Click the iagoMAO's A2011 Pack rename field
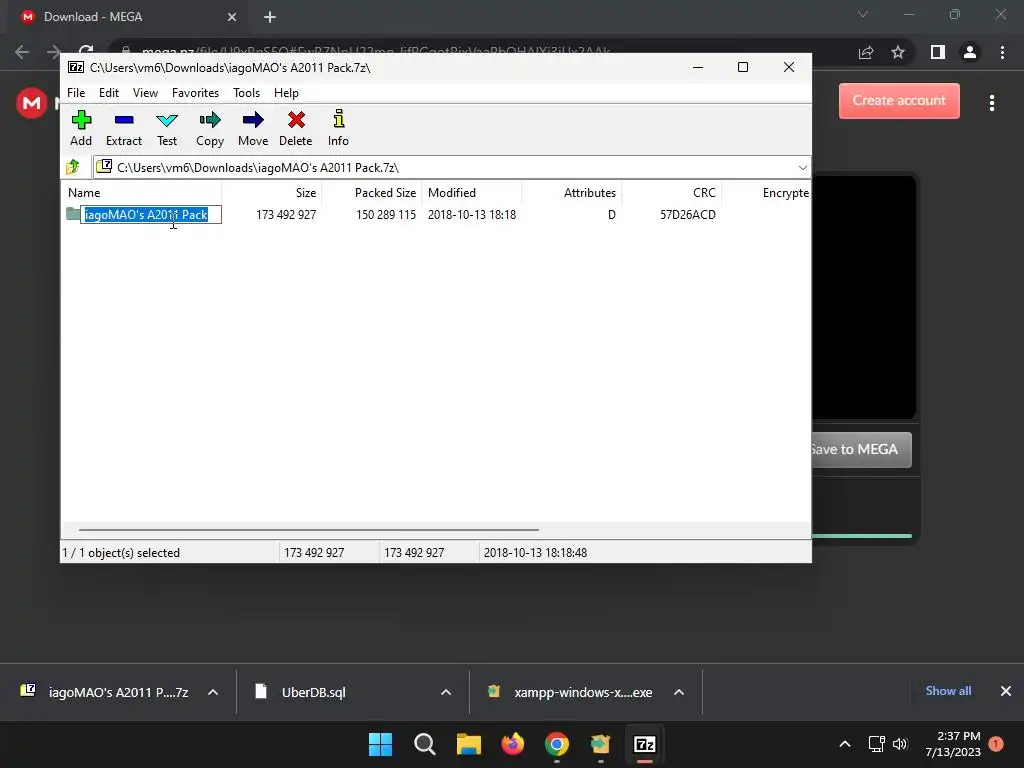 coord(151,215)
